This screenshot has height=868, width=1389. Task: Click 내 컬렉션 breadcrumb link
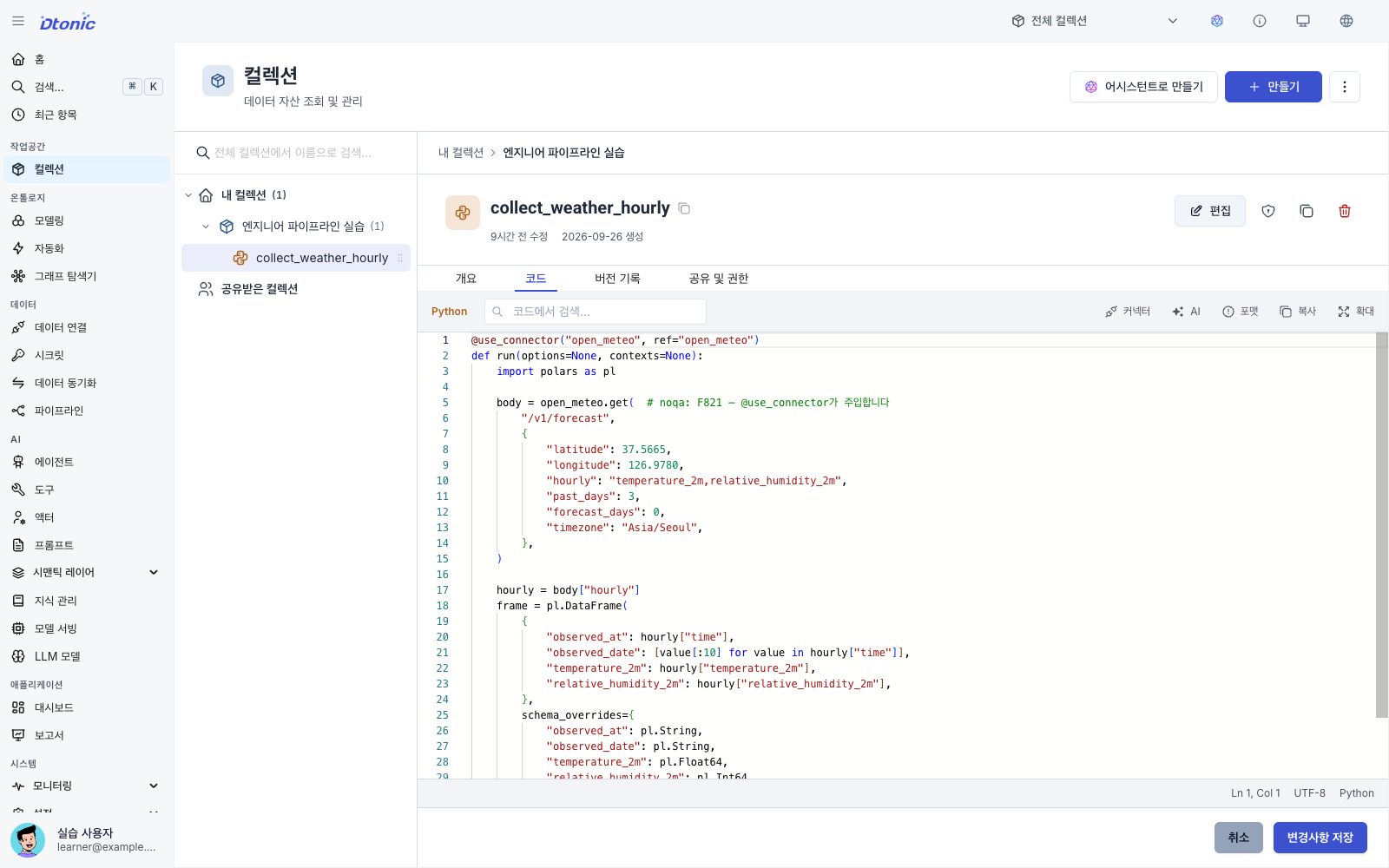461,153
